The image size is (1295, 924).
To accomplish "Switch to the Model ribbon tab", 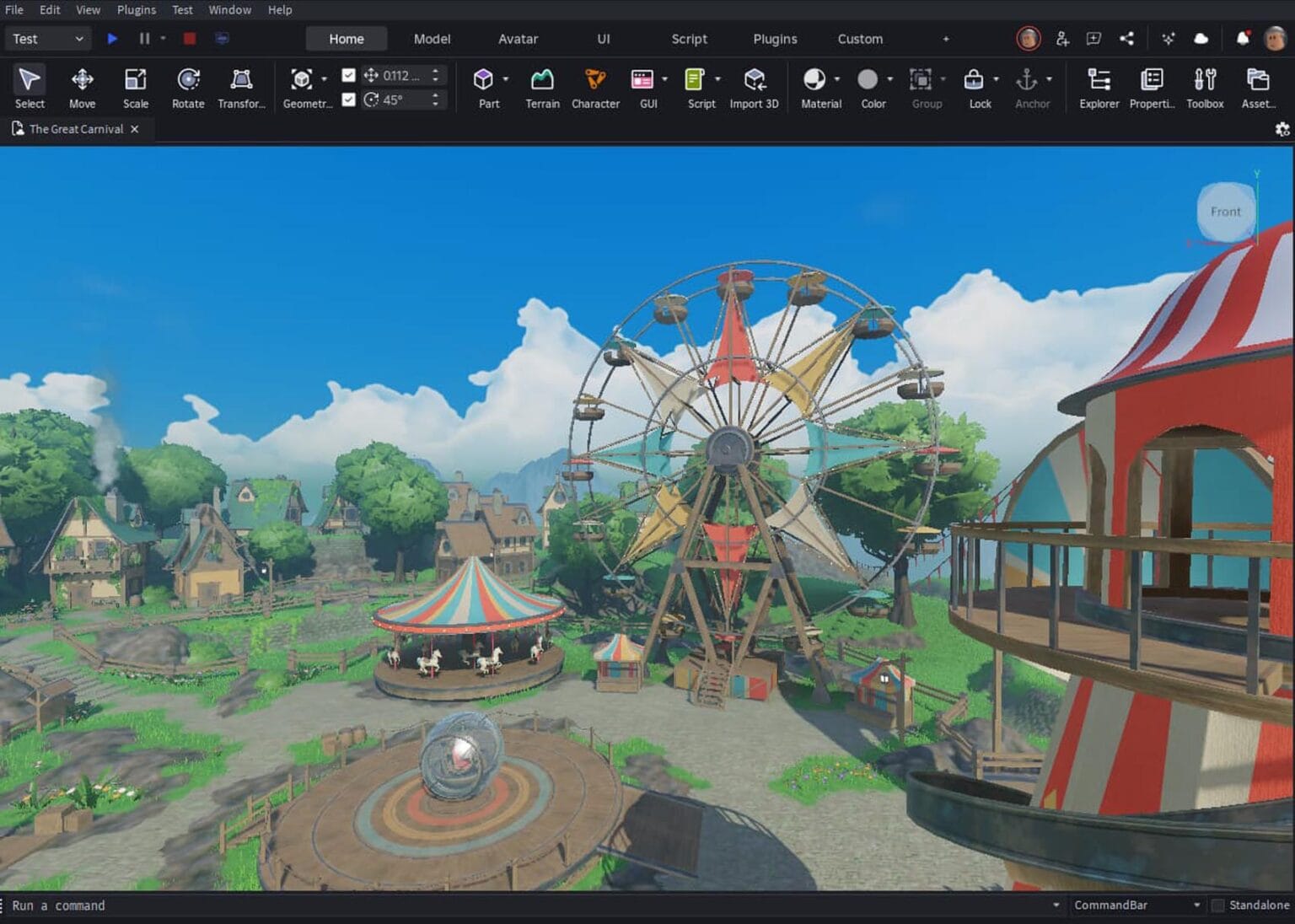I will (432, 39).
